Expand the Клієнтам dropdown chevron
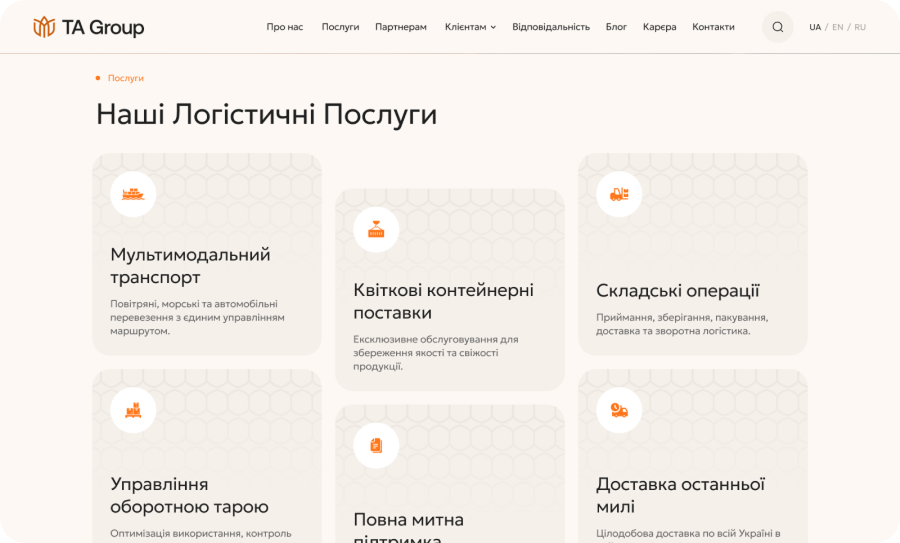900x543 pixels. pyautogui.click(x=493, y=27)
